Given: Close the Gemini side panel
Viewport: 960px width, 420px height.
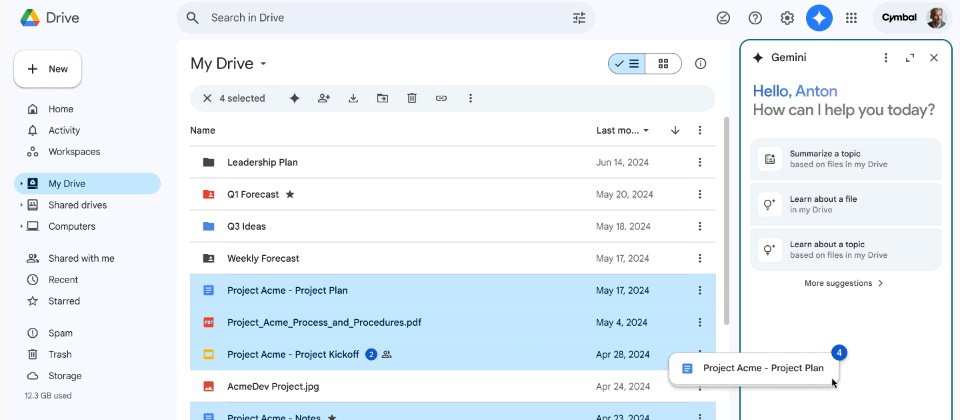Looking at the screenshot, I should [x=934, y=58].
